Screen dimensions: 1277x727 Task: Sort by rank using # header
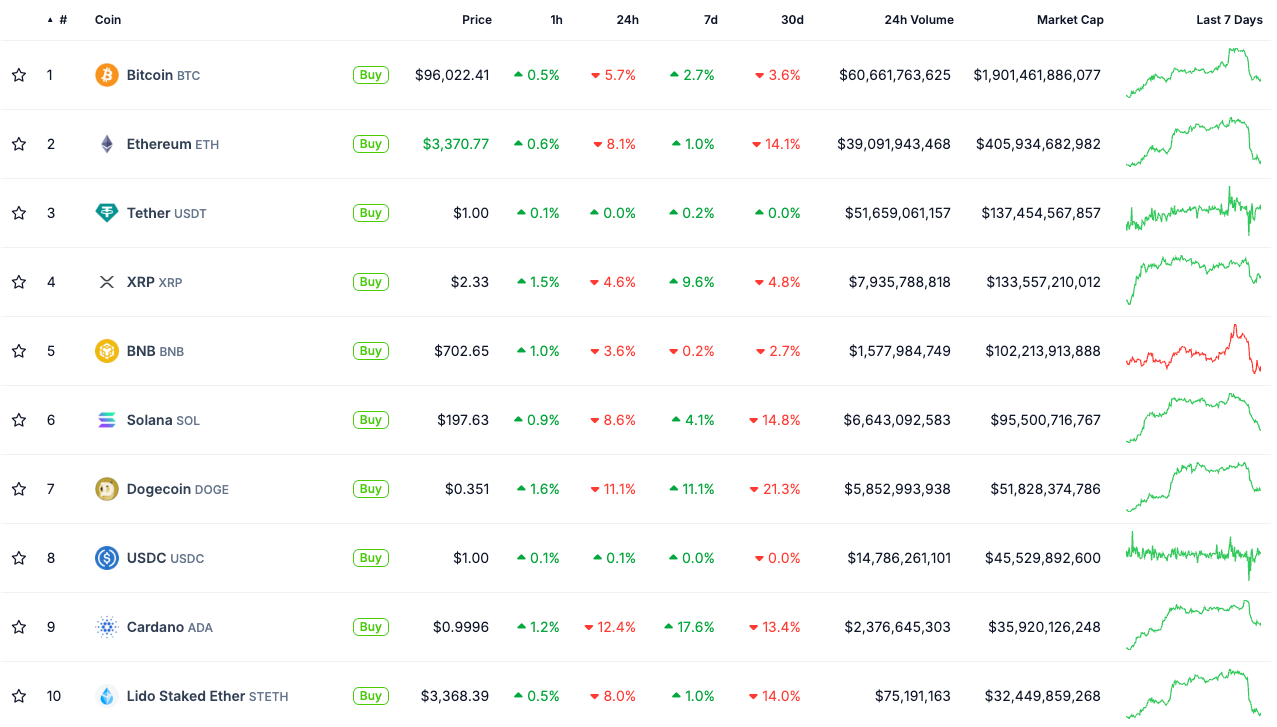click(x=62, y=20)
